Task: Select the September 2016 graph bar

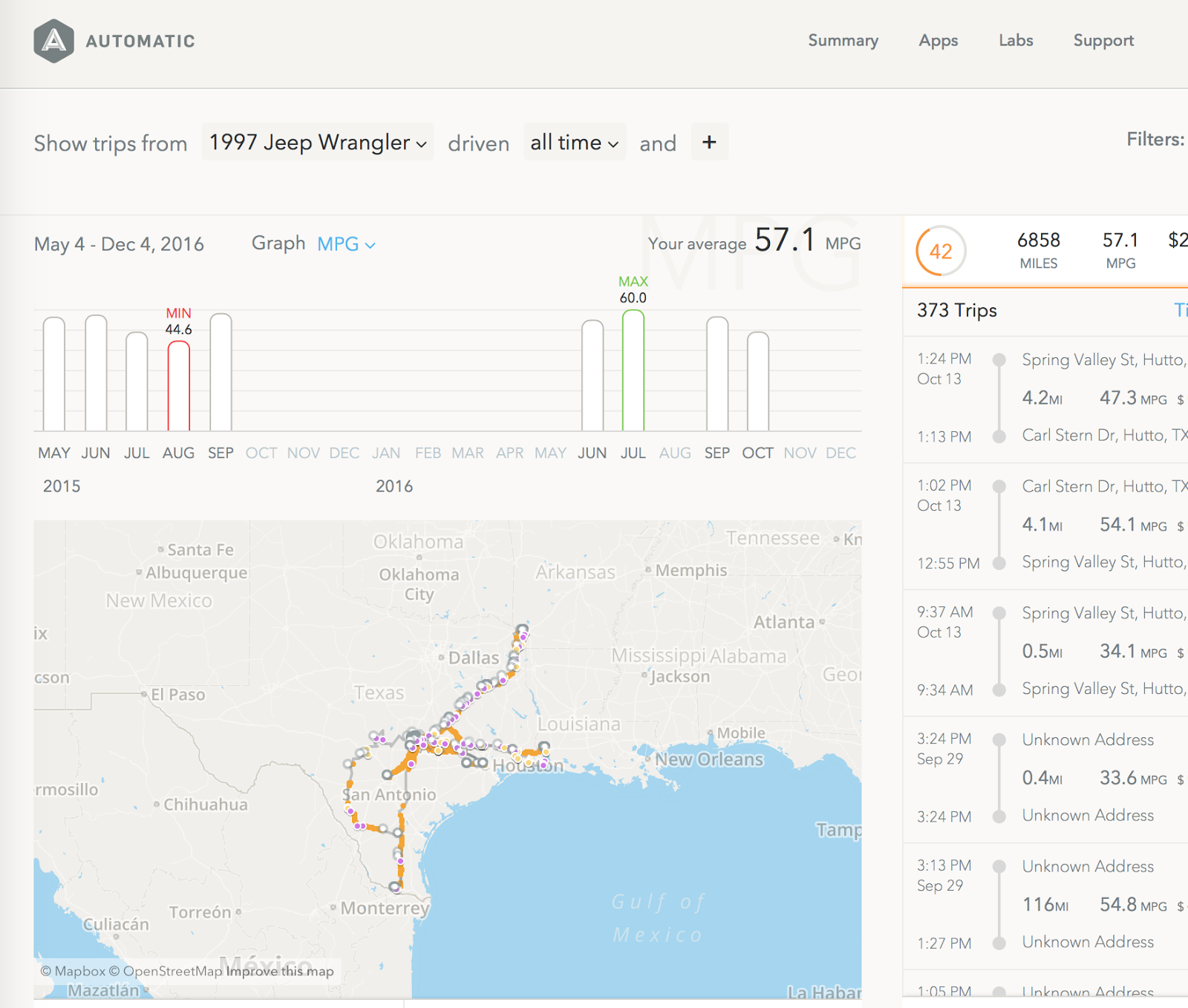Action: [717, 374]
